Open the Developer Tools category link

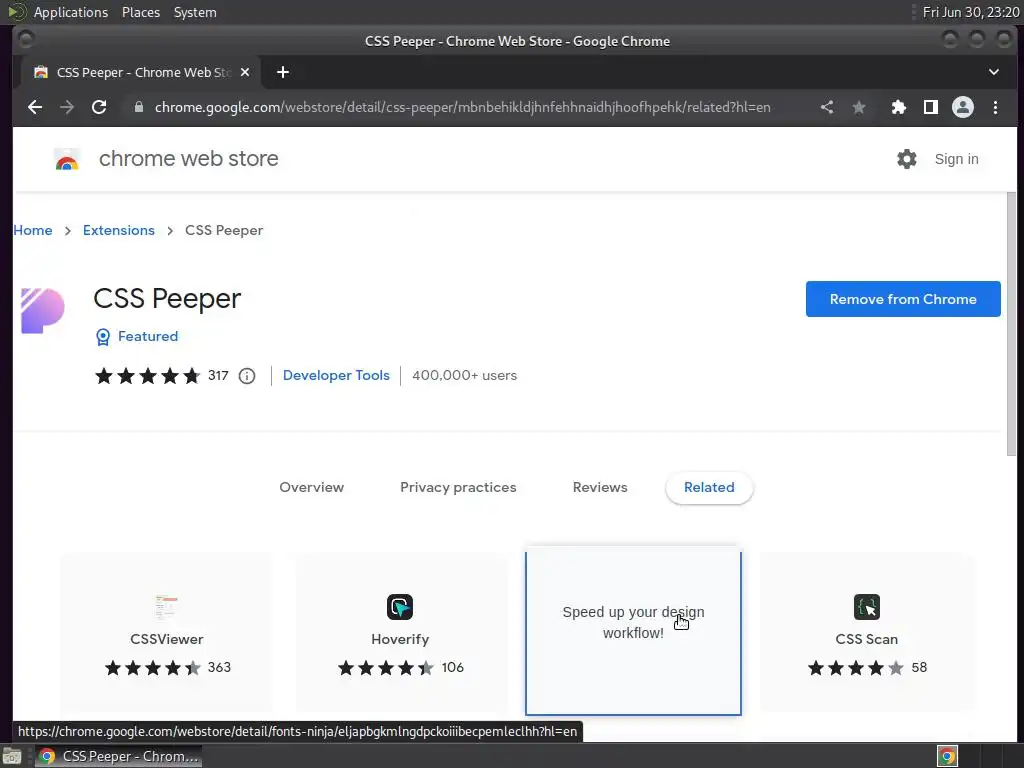pos(336,376)
